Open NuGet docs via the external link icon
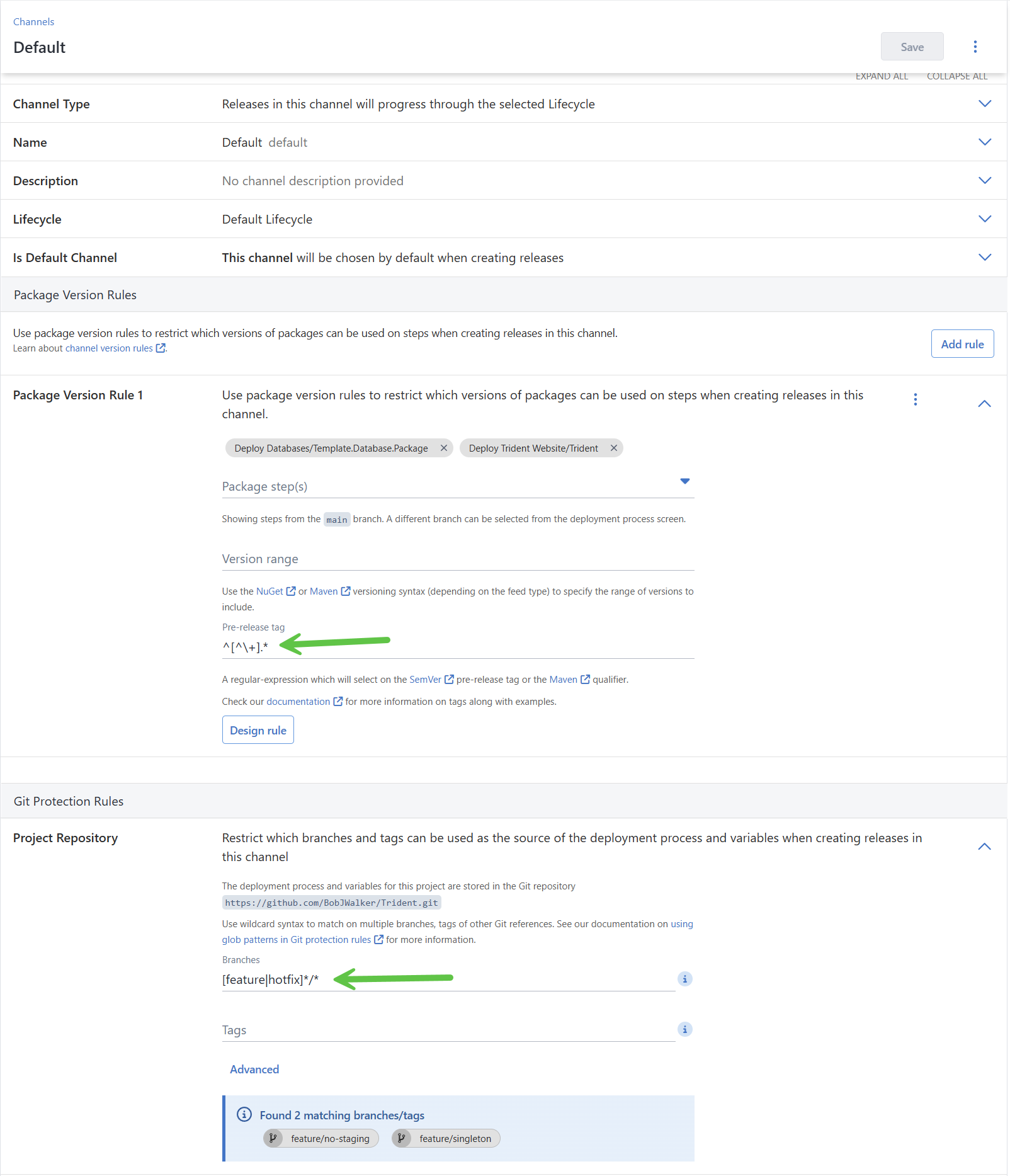Screen dimensions: 1010x1176 tap(290, 591)
